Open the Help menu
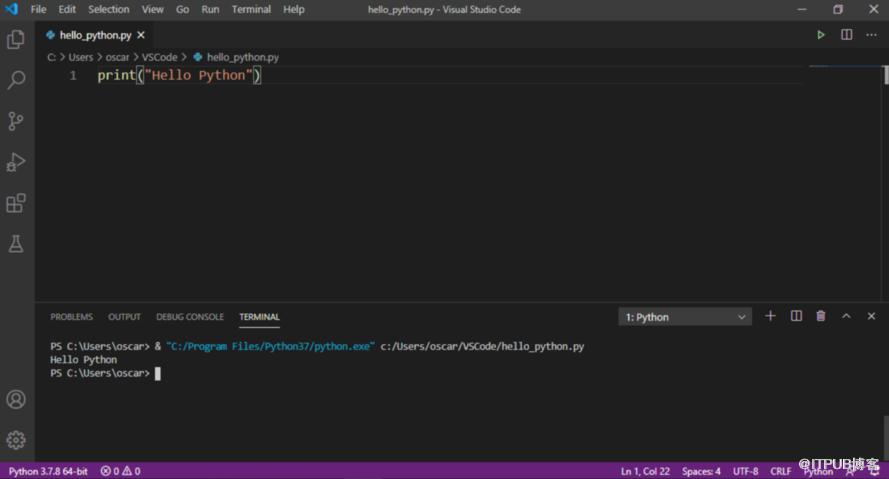 click(294, 9)
